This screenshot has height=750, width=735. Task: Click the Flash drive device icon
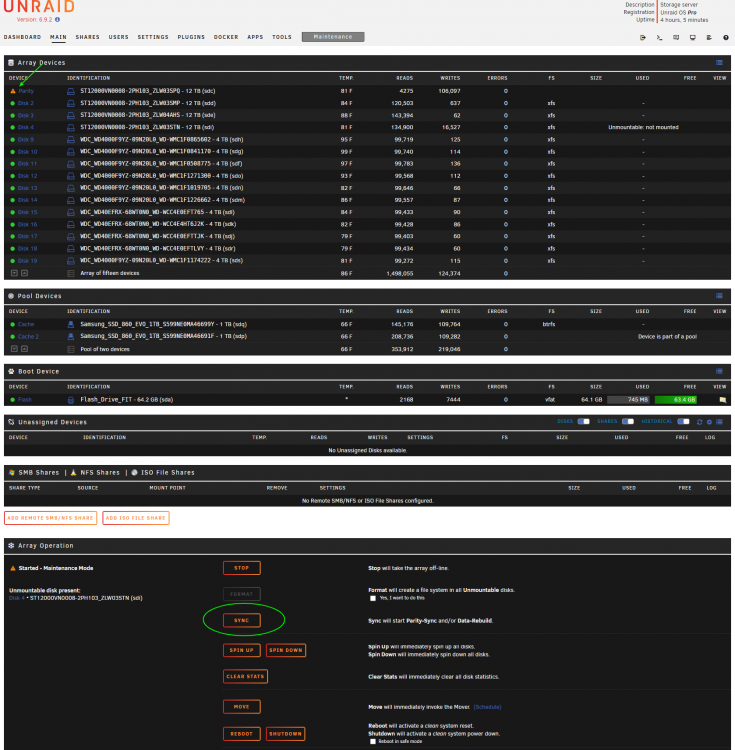click(71, 400)
